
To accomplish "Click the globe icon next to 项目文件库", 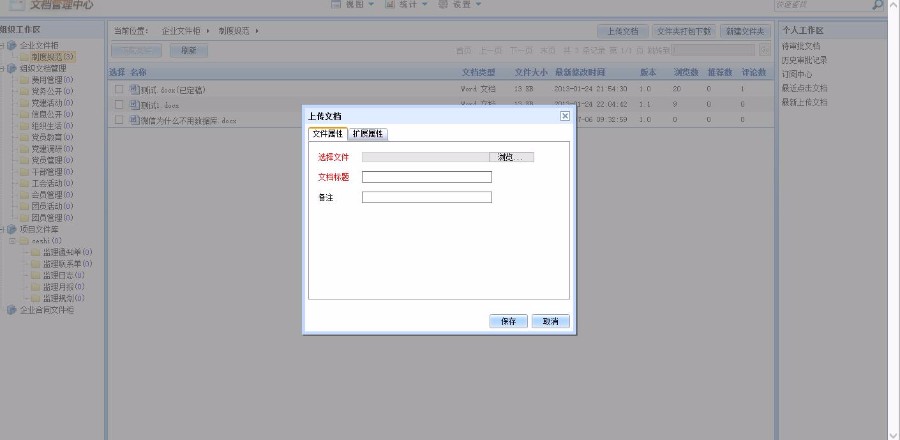I will tap(13, 229).
